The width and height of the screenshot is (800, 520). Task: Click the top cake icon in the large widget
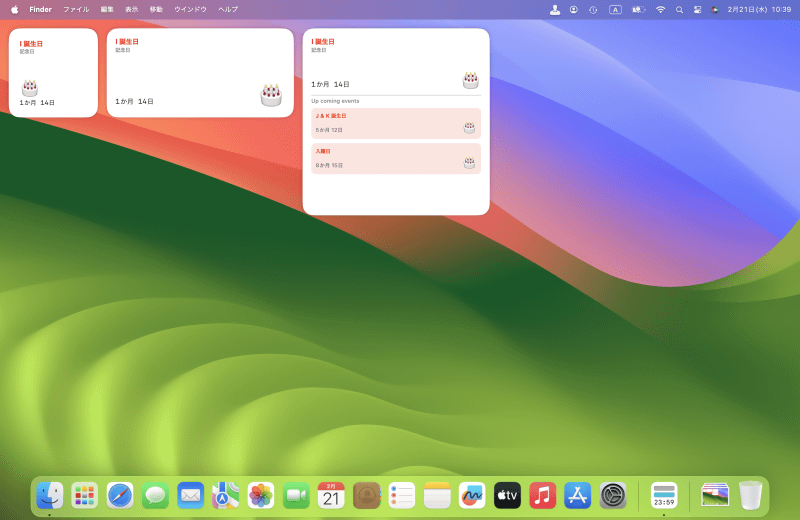pos(470,80)
